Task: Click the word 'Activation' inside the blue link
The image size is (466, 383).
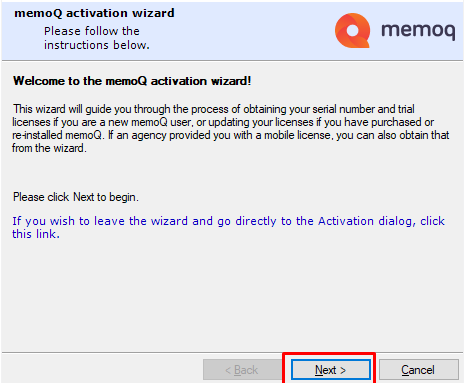Action: point(346,221)
